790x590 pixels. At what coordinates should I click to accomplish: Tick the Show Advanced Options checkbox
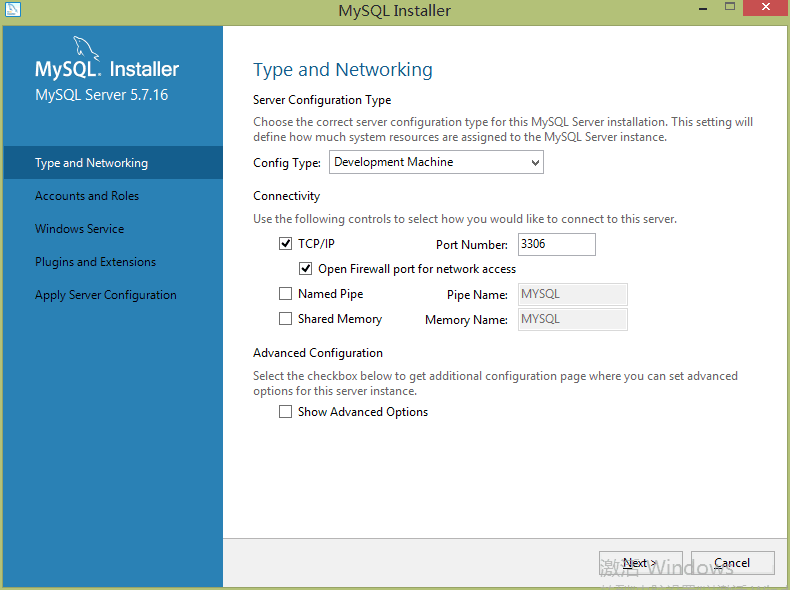coord(286,412)
